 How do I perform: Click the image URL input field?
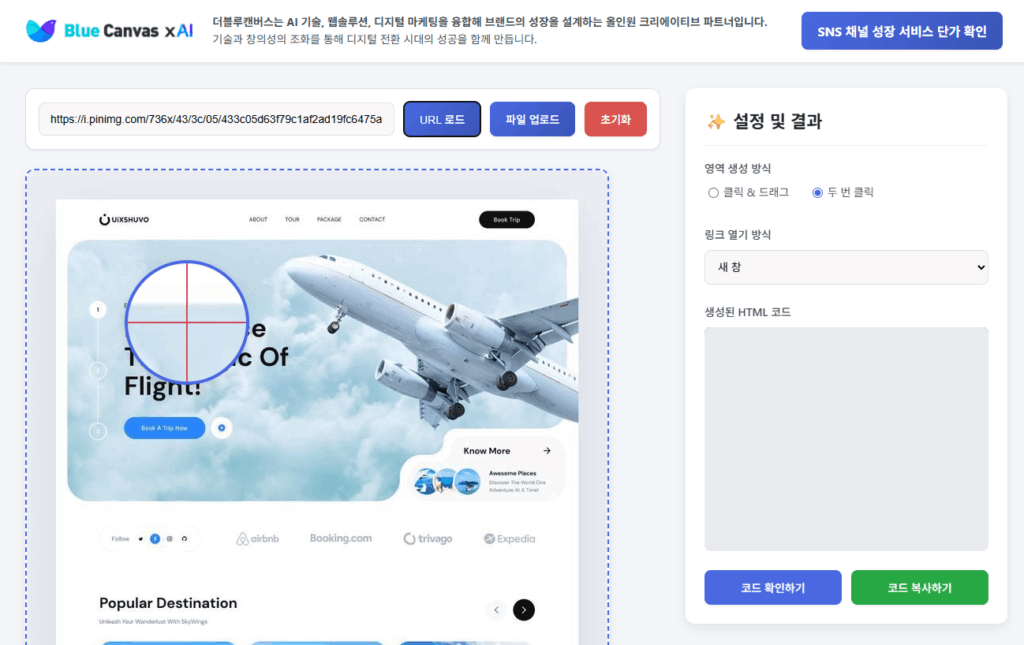[216, 119]
